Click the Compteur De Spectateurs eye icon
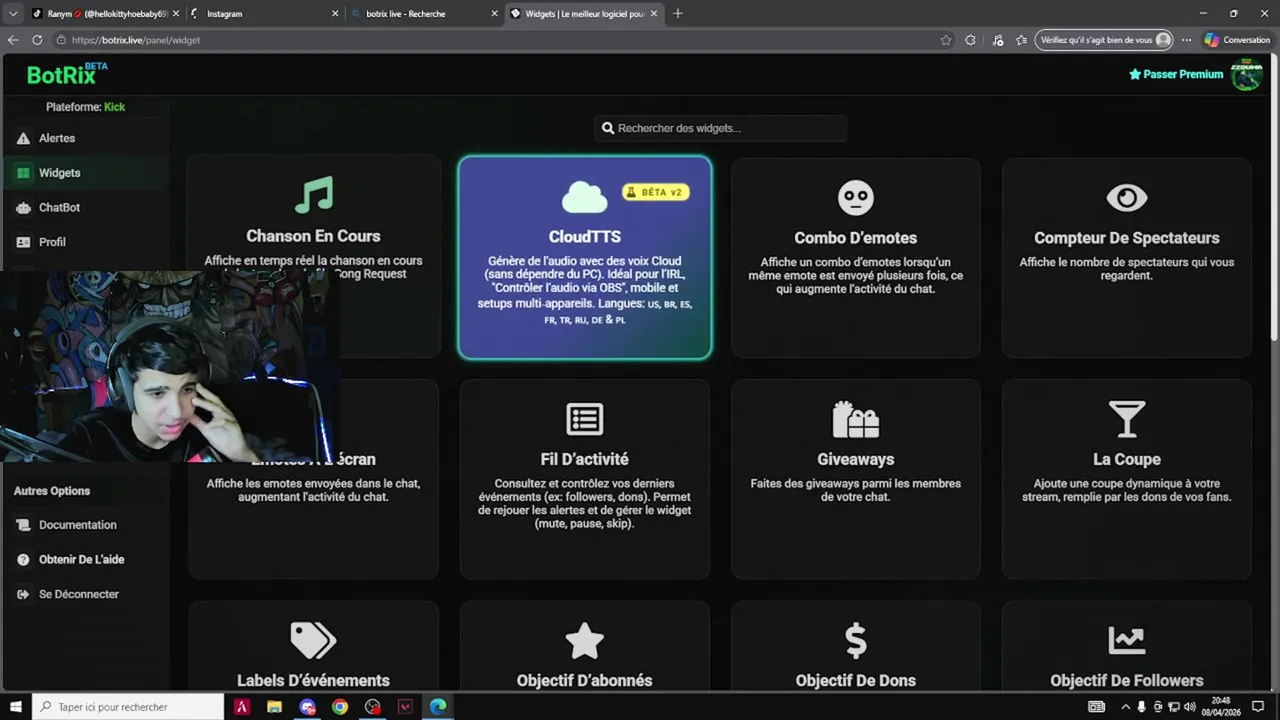 (x=1127, y=198)
